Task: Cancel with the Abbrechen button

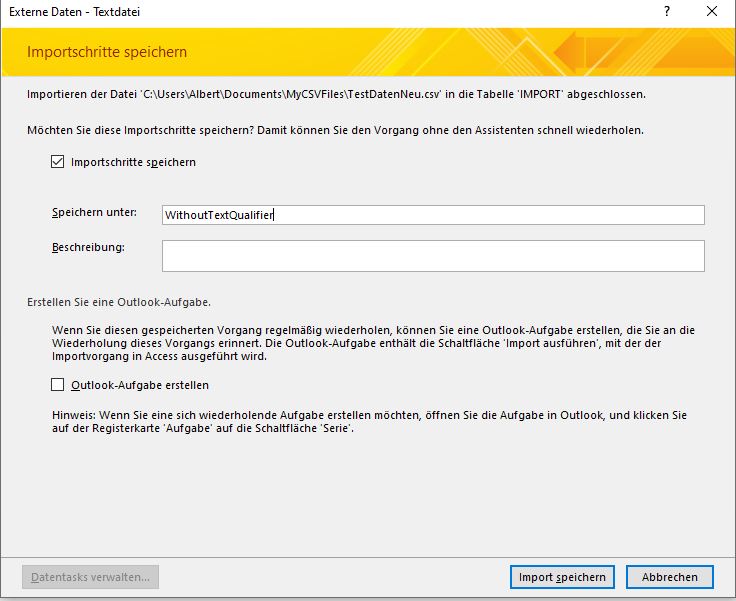Action: point(669,577)
